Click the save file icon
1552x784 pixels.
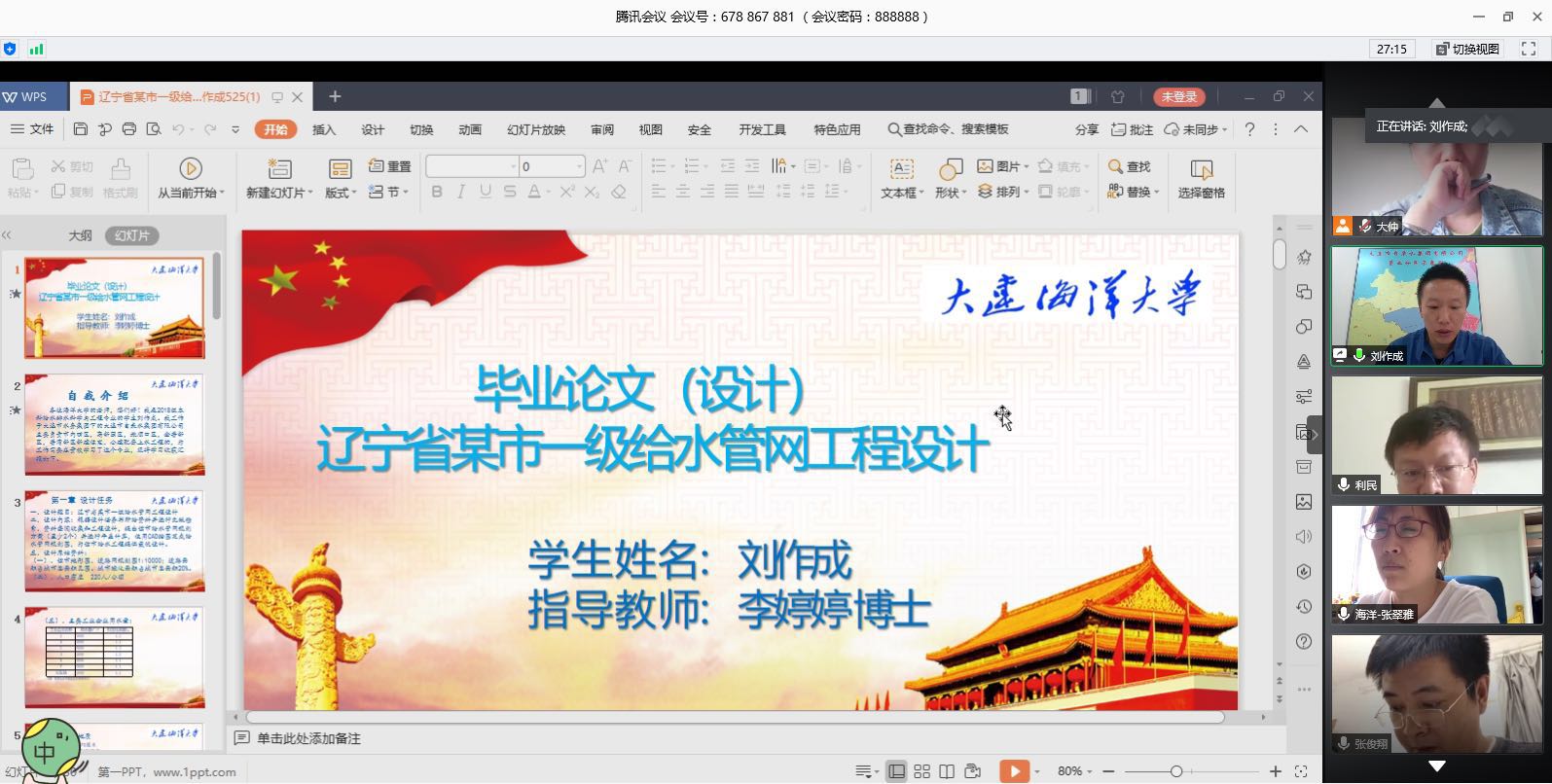tap(81, 129)
